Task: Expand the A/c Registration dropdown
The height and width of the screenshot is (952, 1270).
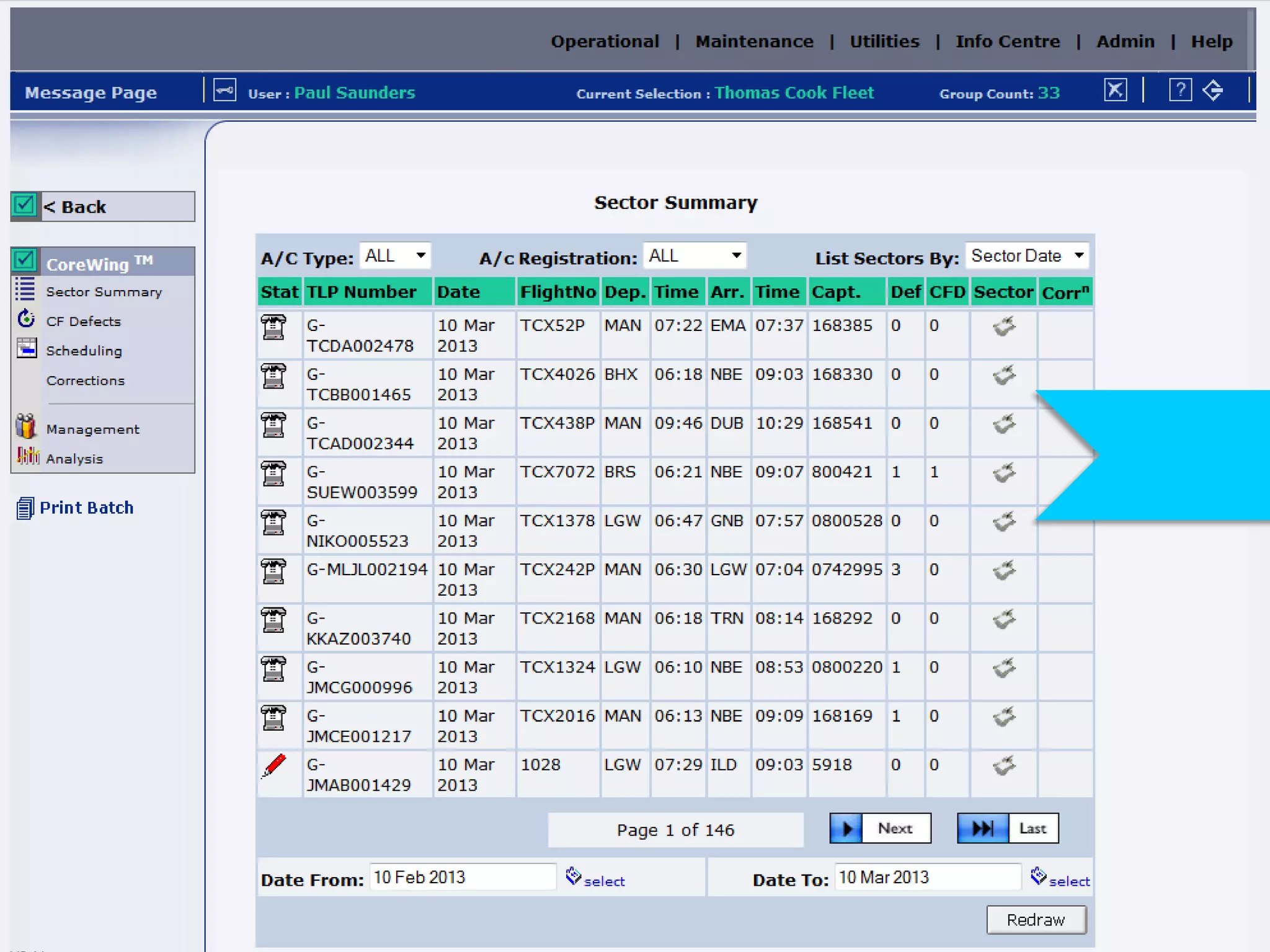Action: [695, 256]
